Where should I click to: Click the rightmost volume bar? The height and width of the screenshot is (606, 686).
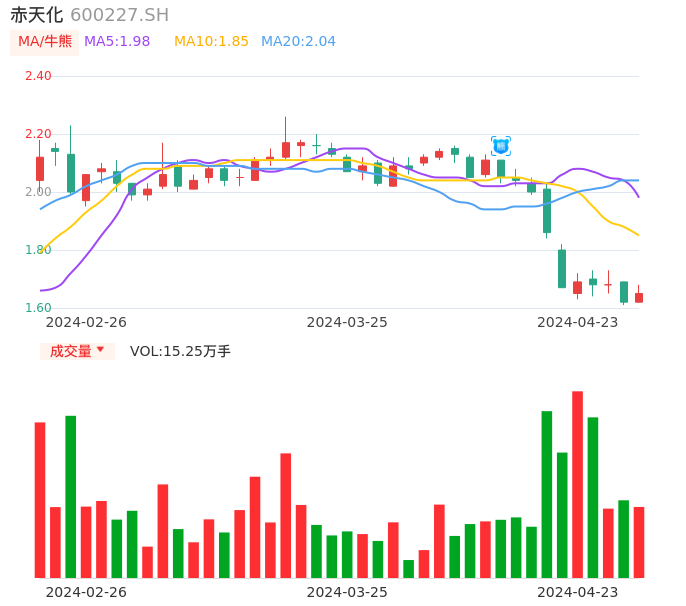click(639, 542)
